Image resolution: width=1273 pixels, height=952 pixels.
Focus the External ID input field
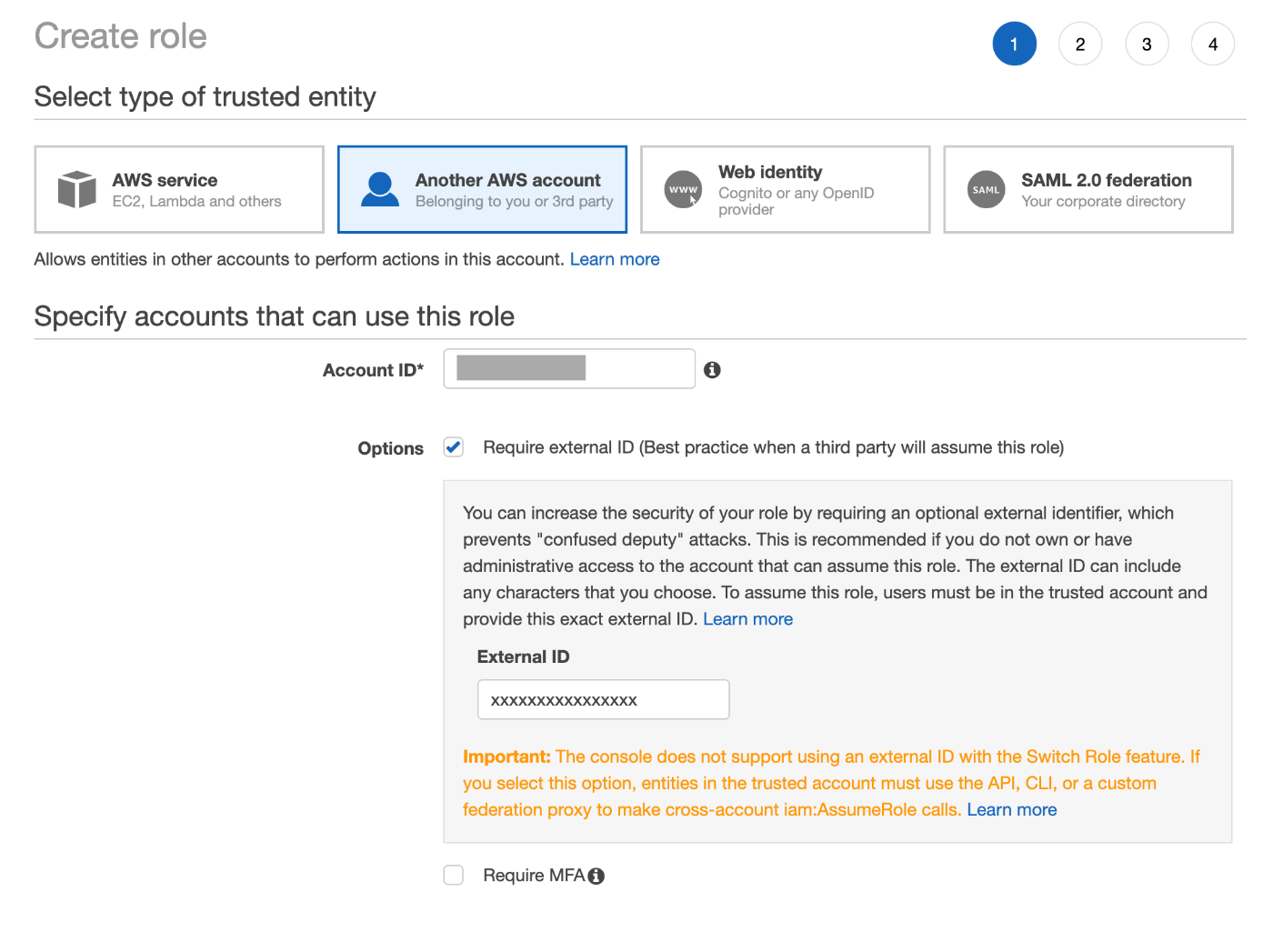(603, 700)
